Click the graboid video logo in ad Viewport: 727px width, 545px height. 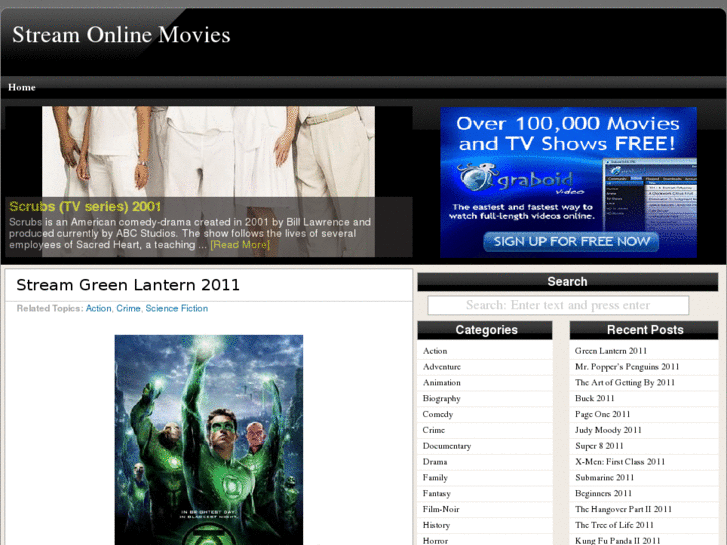[x=521, y=179]
